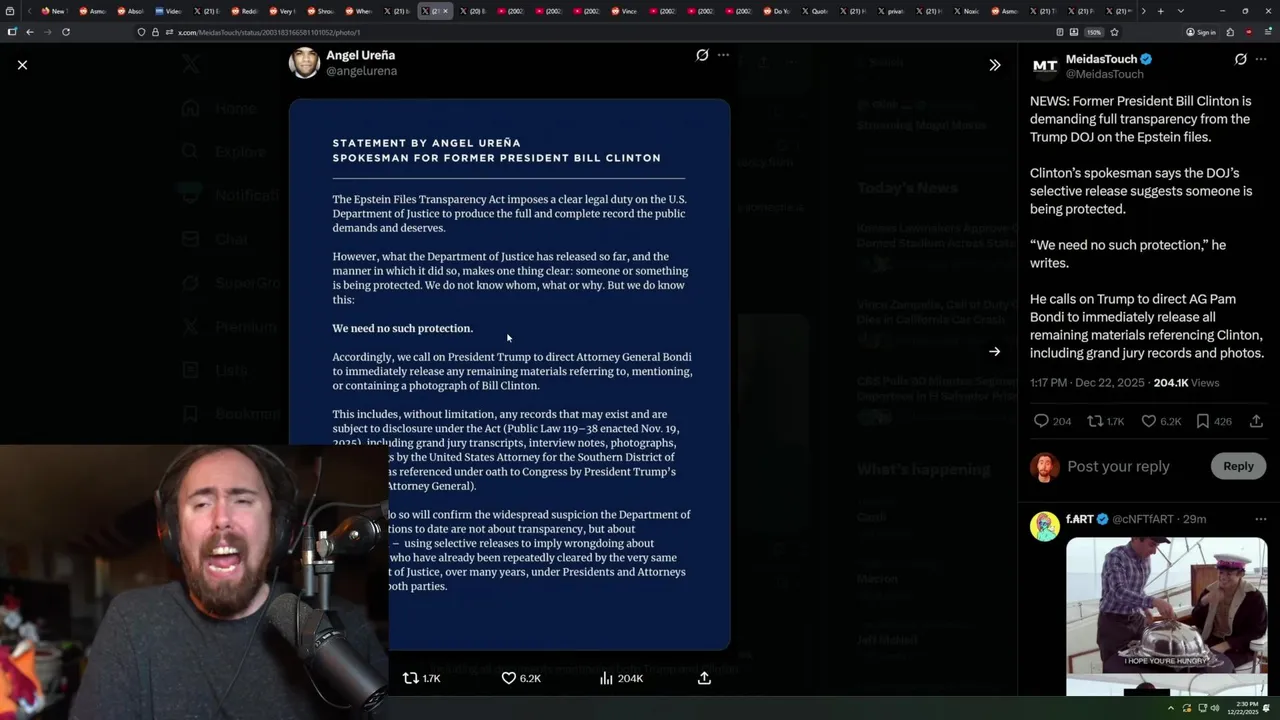Reload the page with refresh icon
Image resolution: width=1280 pixels, height=720 pixels.
tap(66, 32)
